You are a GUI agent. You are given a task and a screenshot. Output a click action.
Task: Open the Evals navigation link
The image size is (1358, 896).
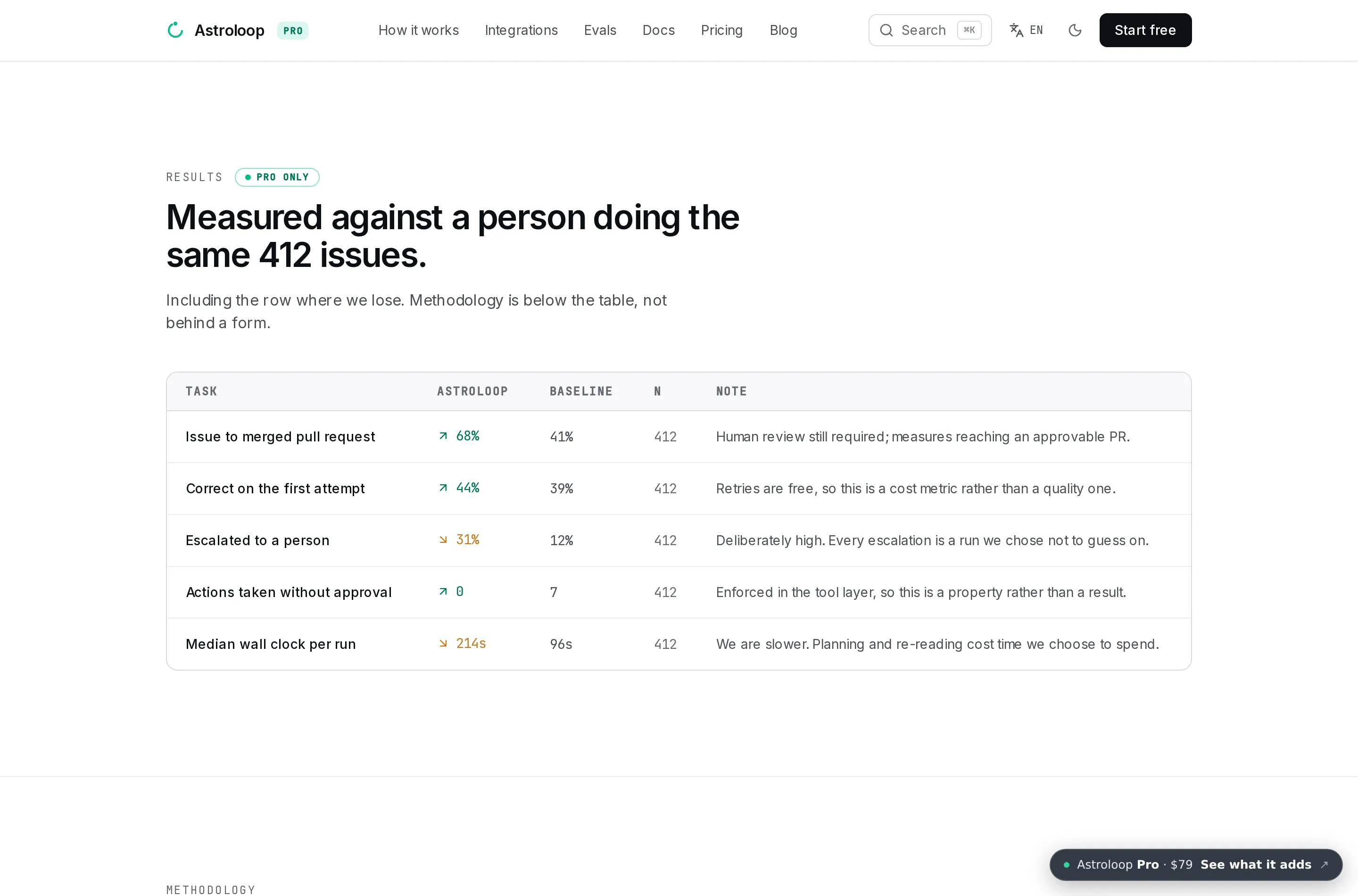(x=600, y=30)
